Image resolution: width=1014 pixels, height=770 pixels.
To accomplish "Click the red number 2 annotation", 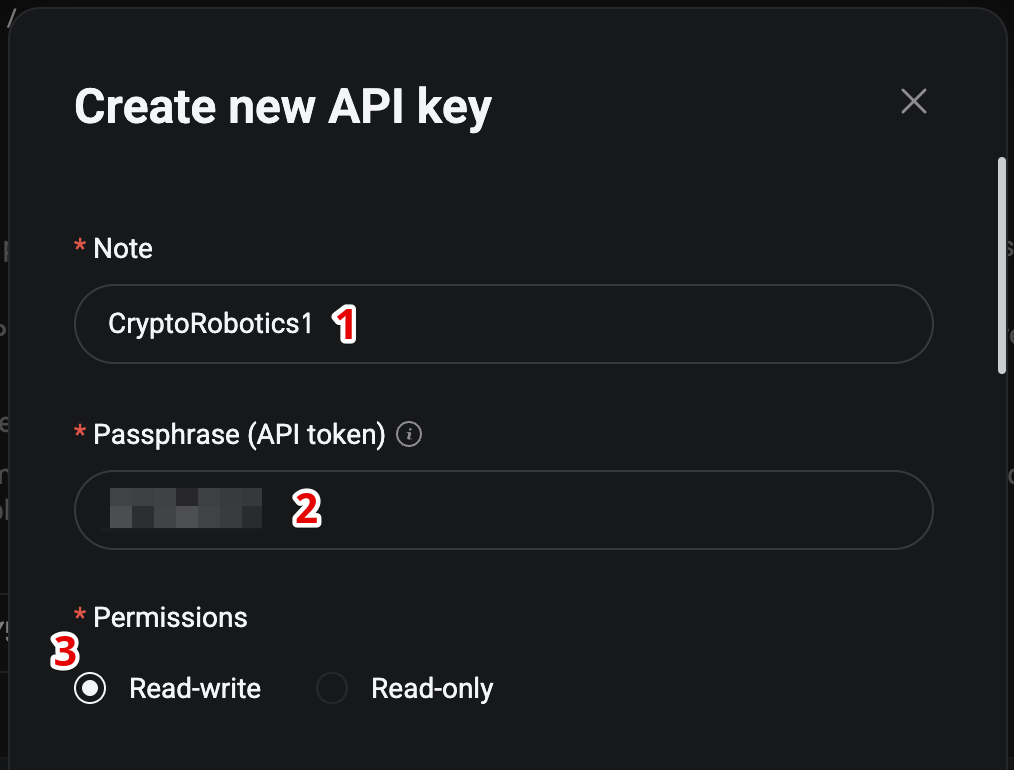I will point(307,509).
